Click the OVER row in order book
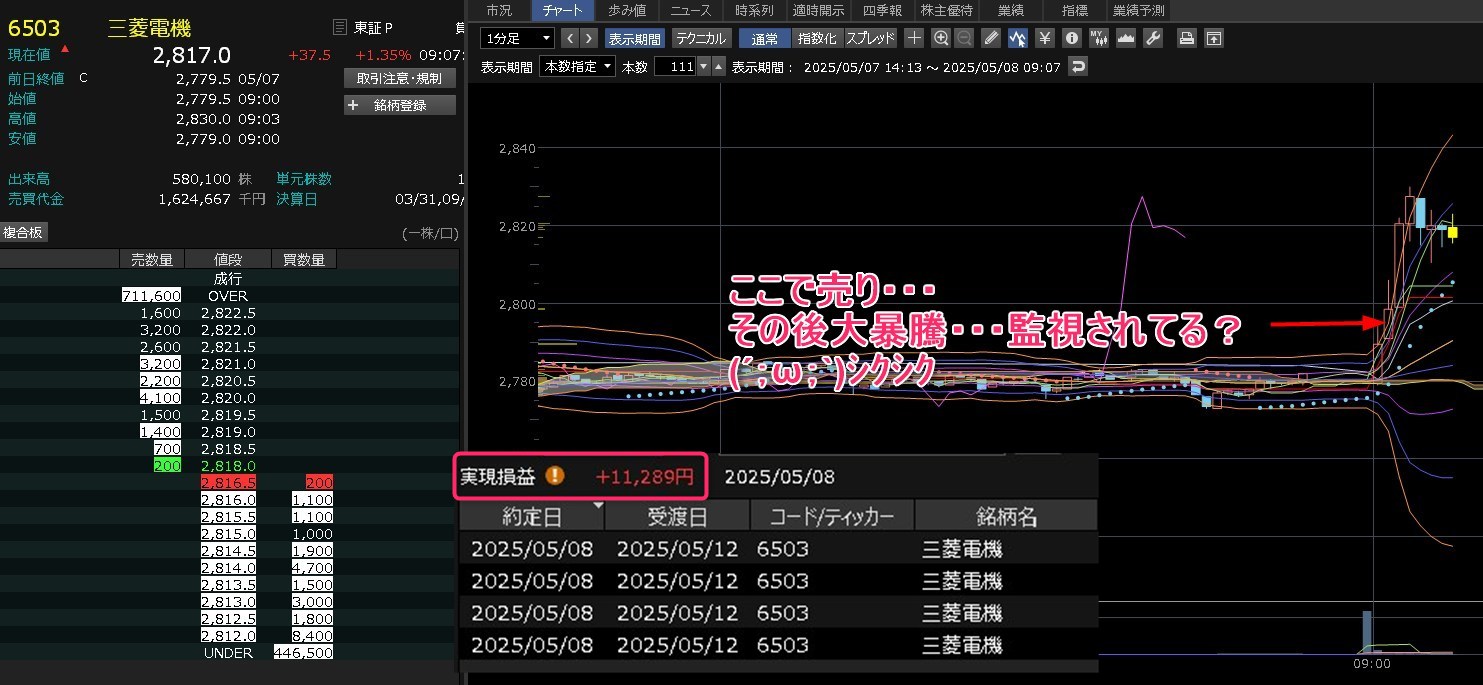This screenshot has height=685, width=1483. (x=228, y=296)
